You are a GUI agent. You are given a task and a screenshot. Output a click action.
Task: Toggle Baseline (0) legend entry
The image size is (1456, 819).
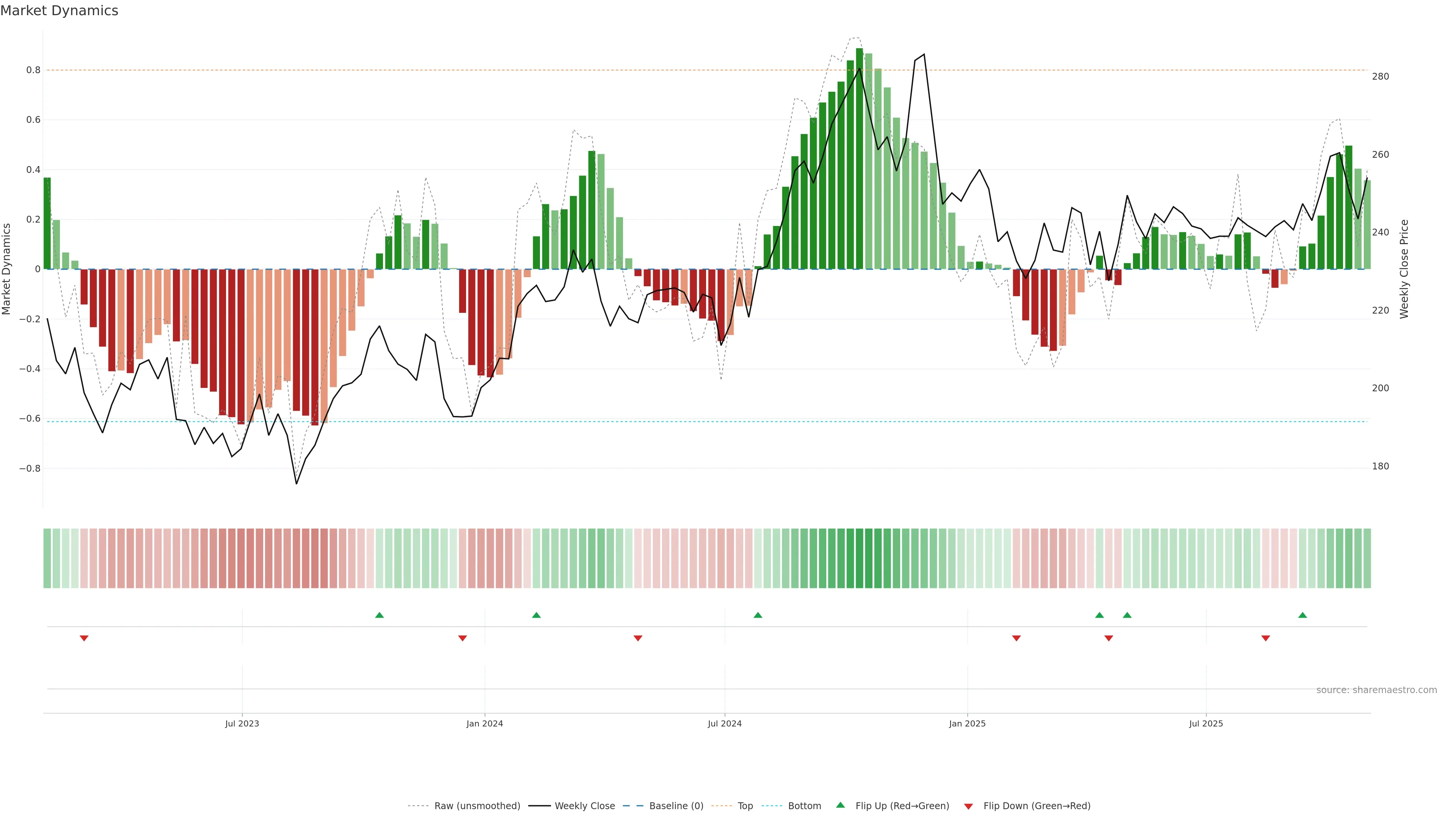(x=676, y=806)
